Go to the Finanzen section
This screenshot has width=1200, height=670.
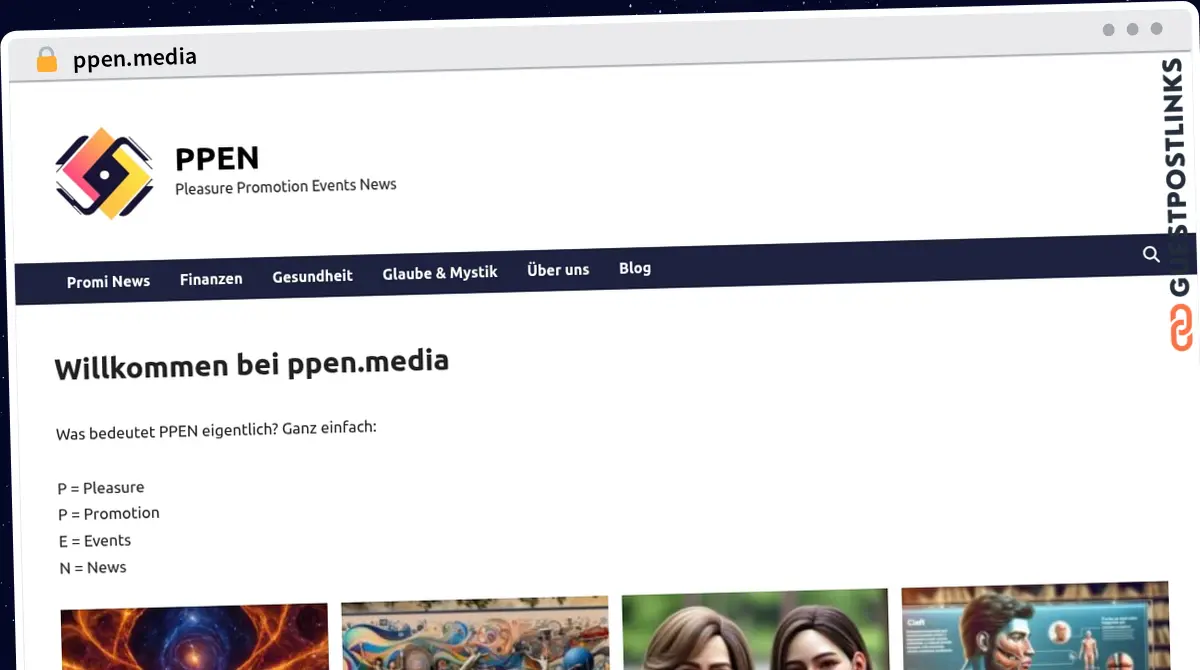211,279
